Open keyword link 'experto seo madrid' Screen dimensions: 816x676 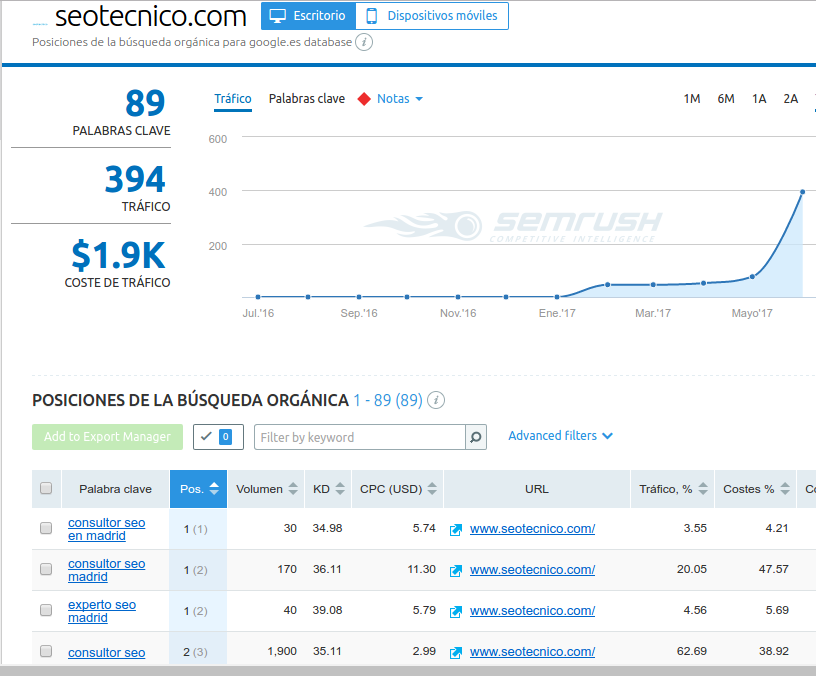[102, 611]
